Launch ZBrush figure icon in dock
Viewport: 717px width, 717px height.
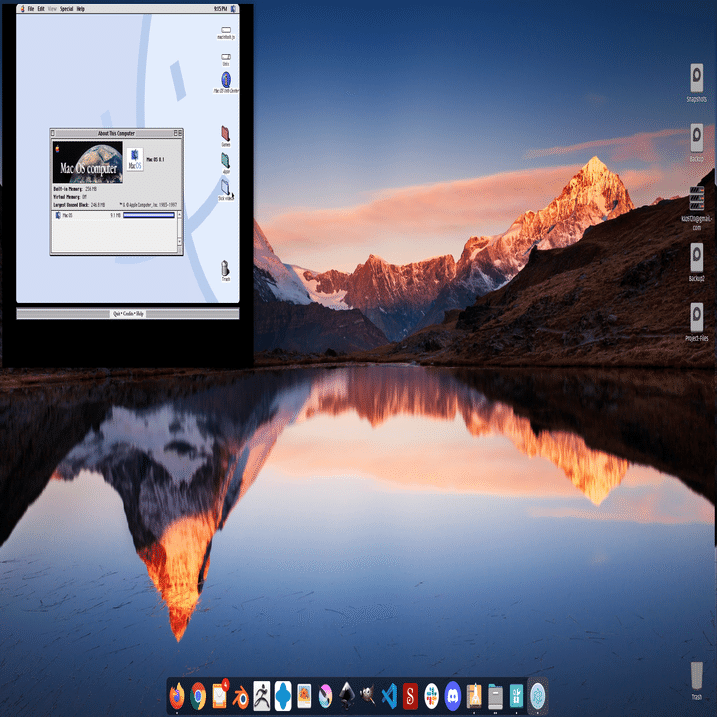click(262, 696)
